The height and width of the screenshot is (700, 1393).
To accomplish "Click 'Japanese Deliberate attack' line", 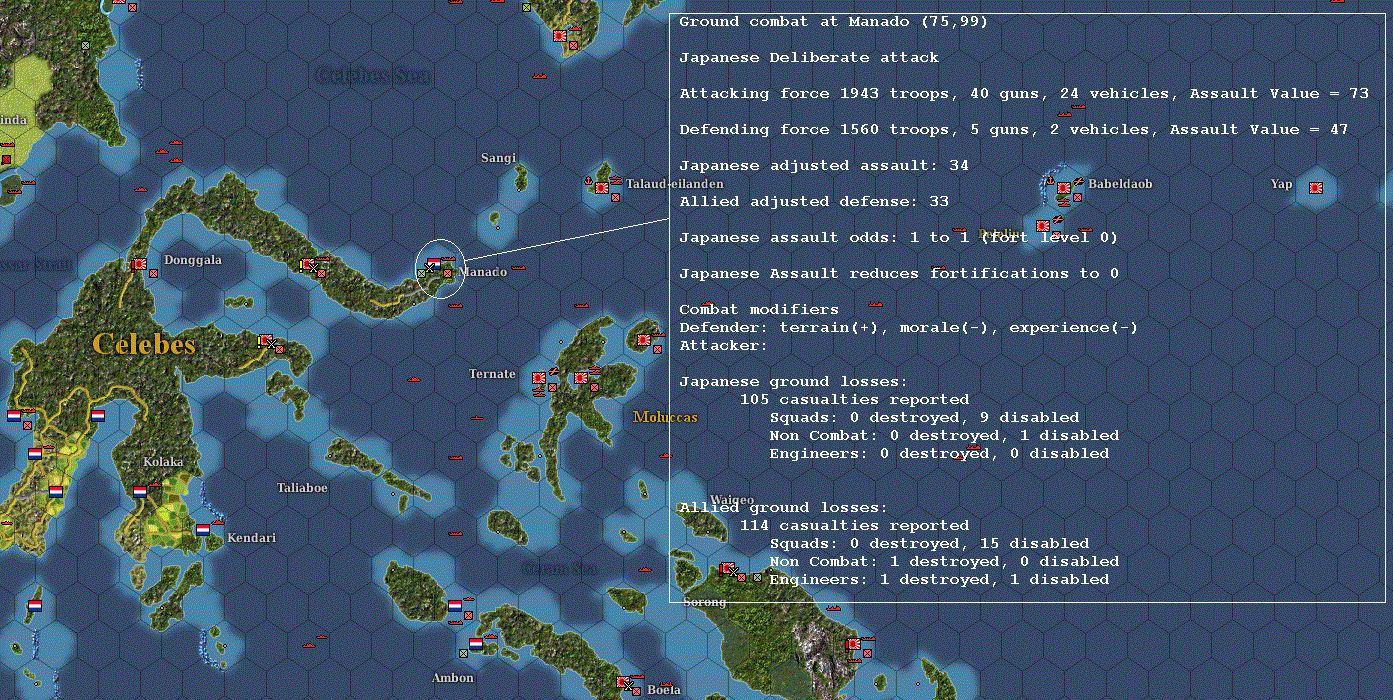I will 809,58.
